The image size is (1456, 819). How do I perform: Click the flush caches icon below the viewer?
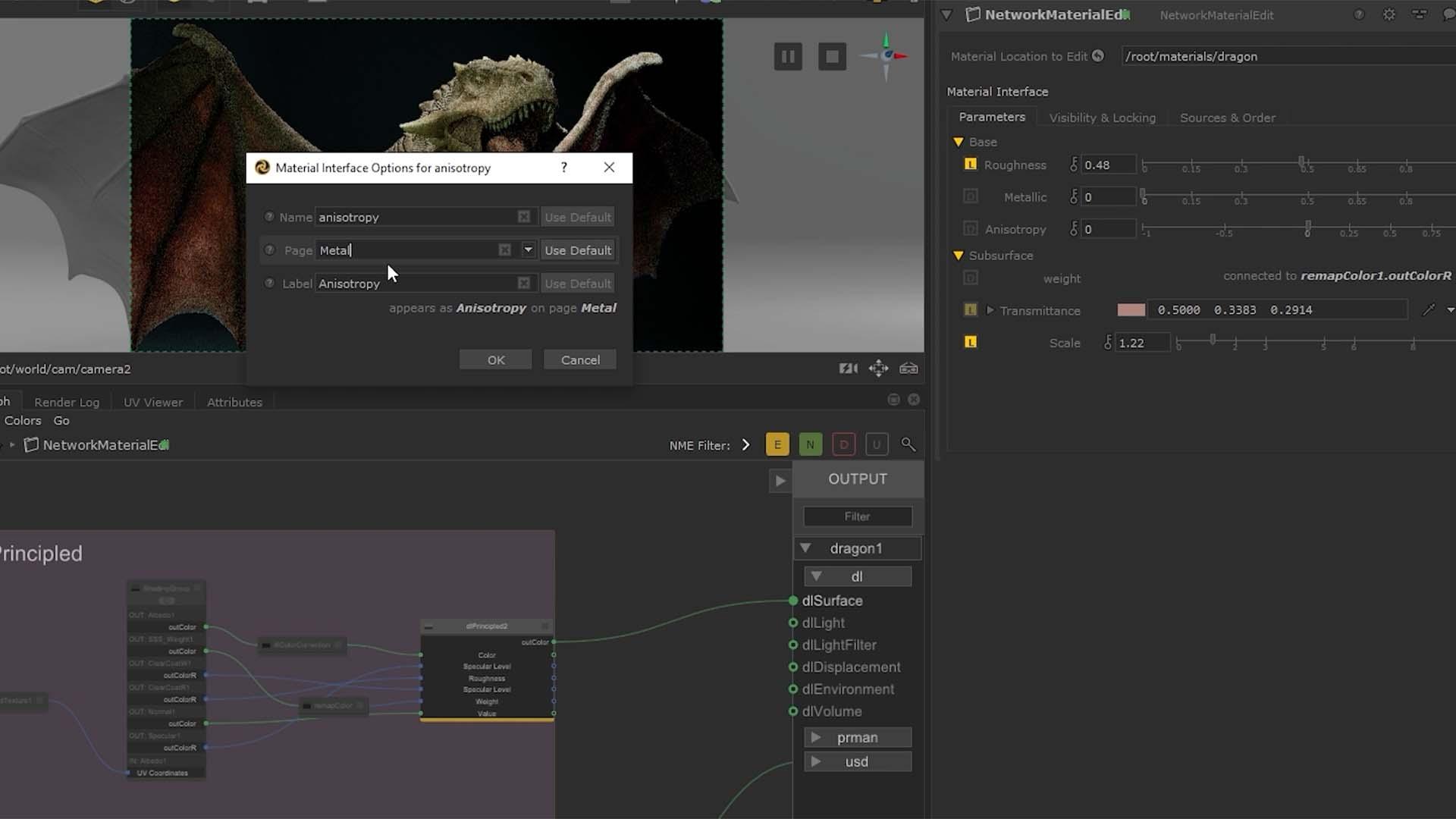848,369
